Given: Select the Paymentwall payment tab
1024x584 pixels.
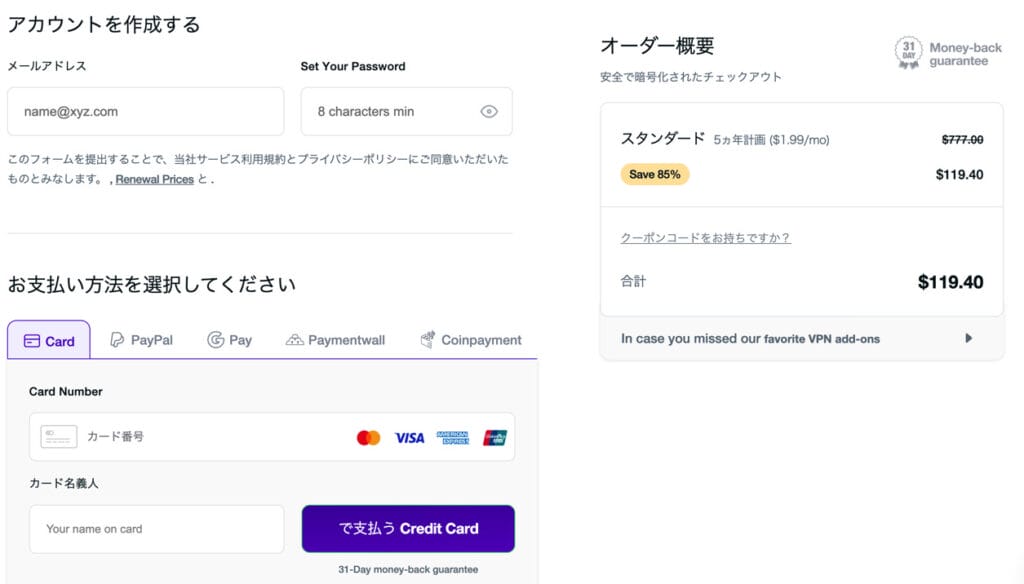Looking at the screenshot, I should tap(335, 340).
